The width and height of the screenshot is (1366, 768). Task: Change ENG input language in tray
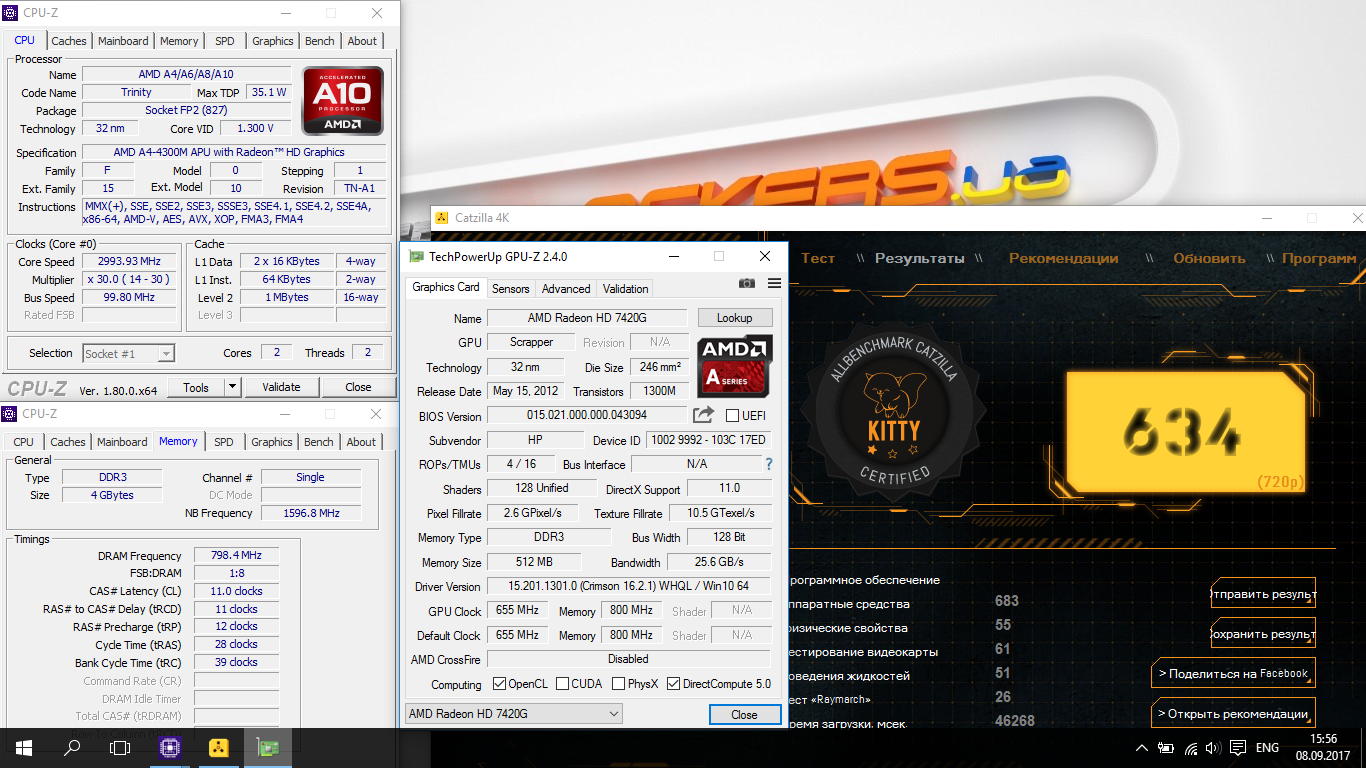[1267, 748]
